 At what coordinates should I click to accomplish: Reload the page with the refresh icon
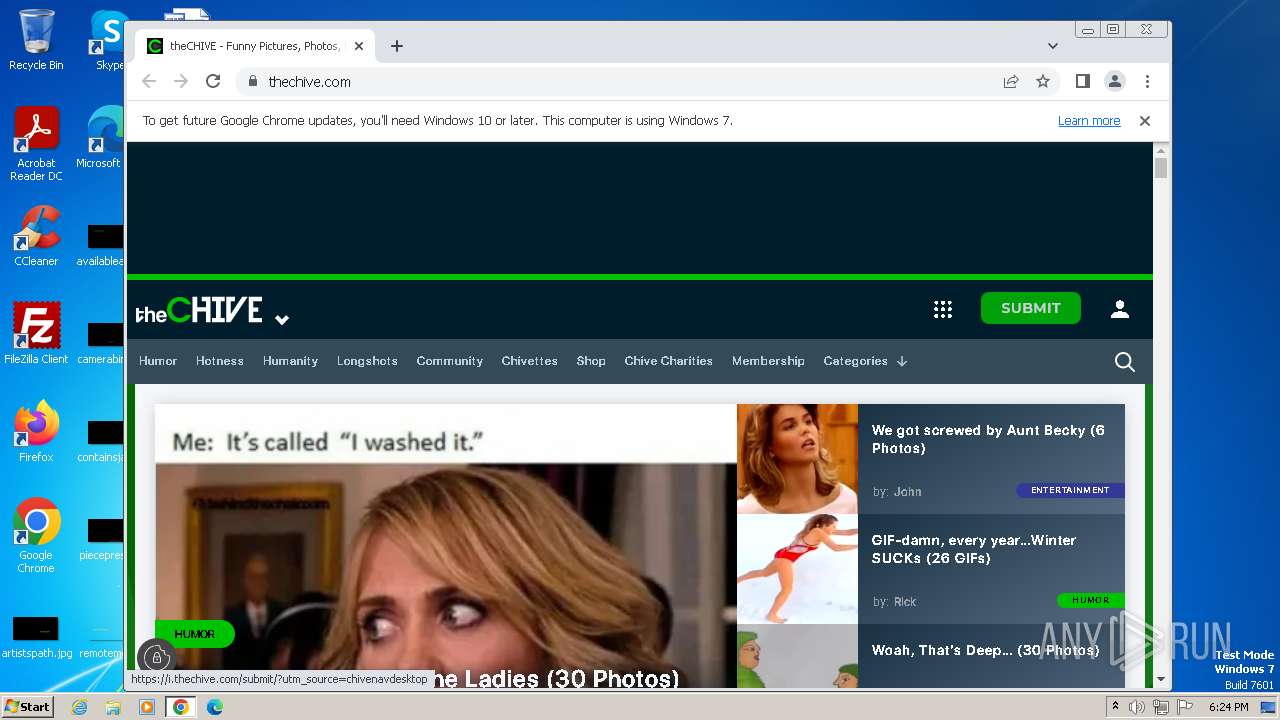(213, 82)
